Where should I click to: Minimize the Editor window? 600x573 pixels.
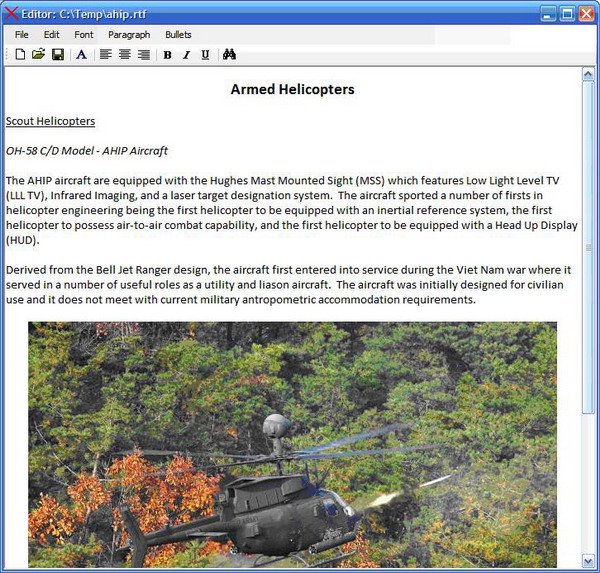[548, 14]
